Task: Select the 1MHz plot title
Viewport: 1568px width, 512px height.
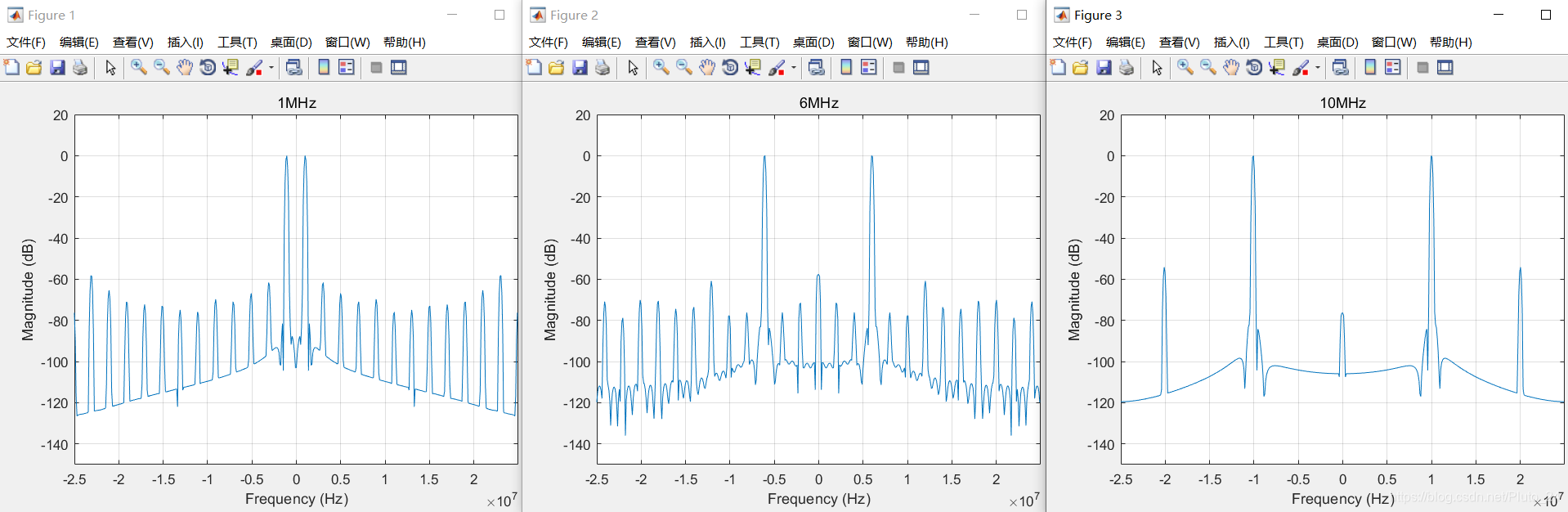Action: 297,103
